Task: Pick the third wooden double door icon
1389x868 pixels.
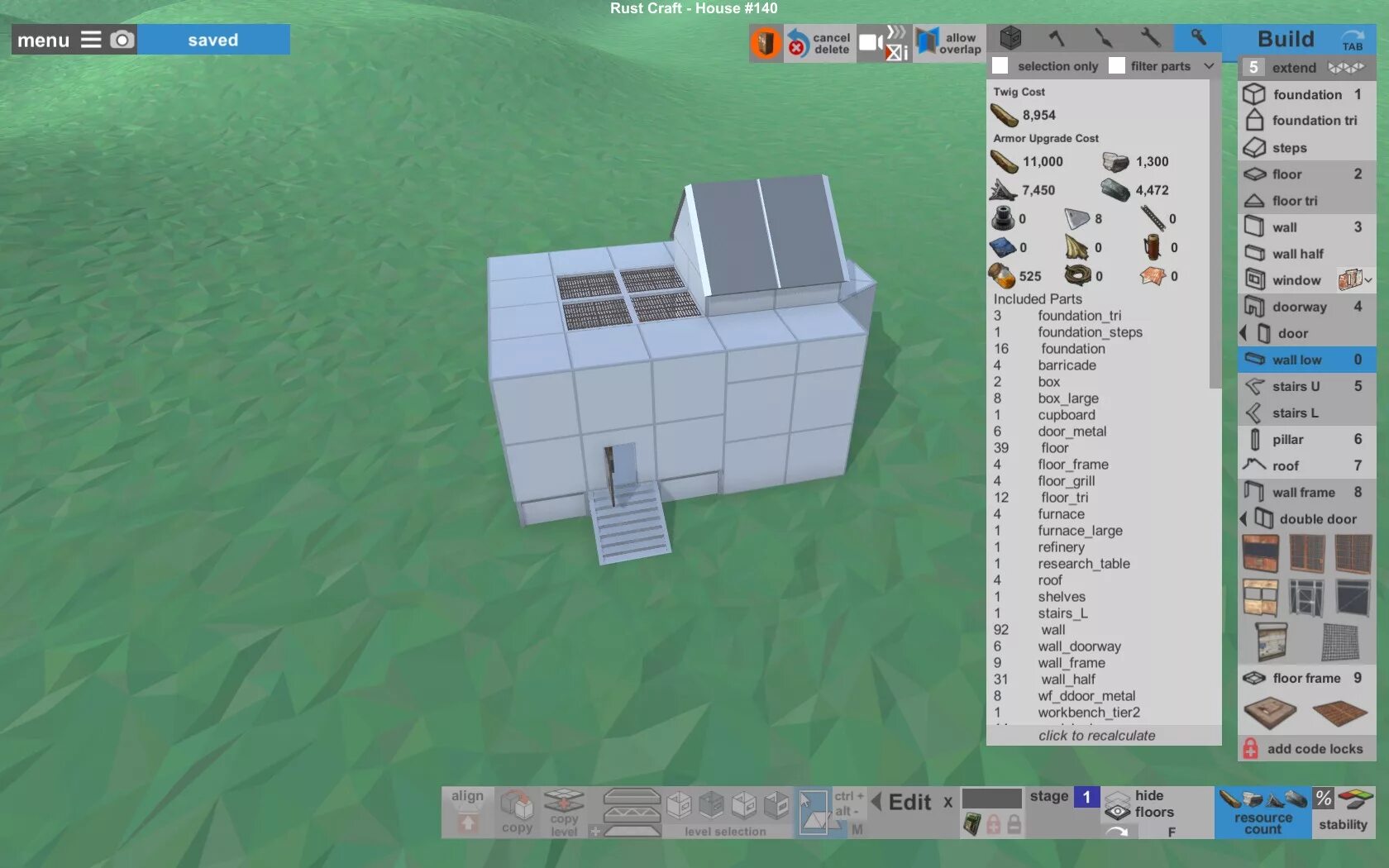Action: 1353,553
